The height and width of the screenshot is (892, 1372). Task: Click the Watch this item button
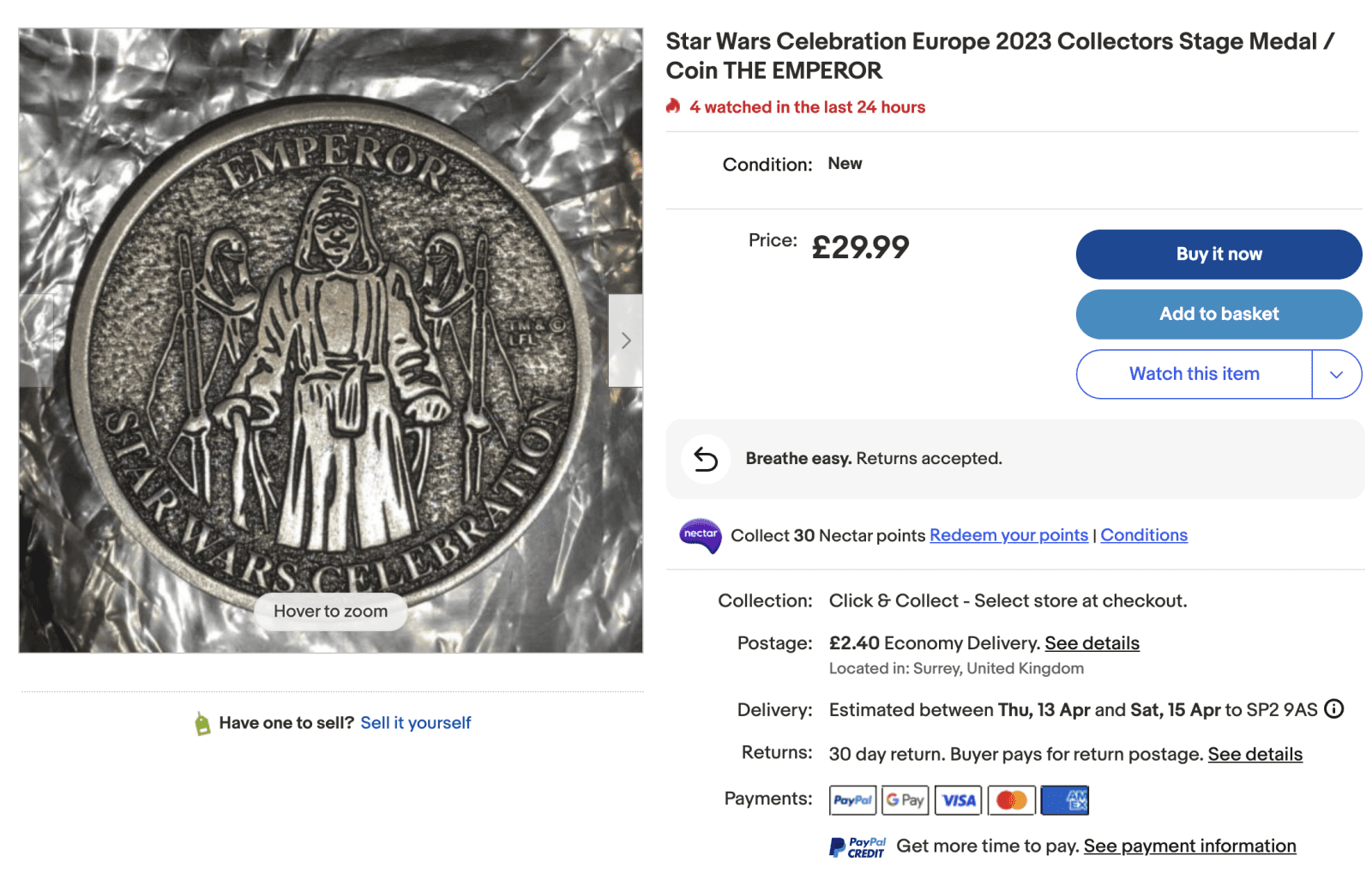tap(1194, 374)
